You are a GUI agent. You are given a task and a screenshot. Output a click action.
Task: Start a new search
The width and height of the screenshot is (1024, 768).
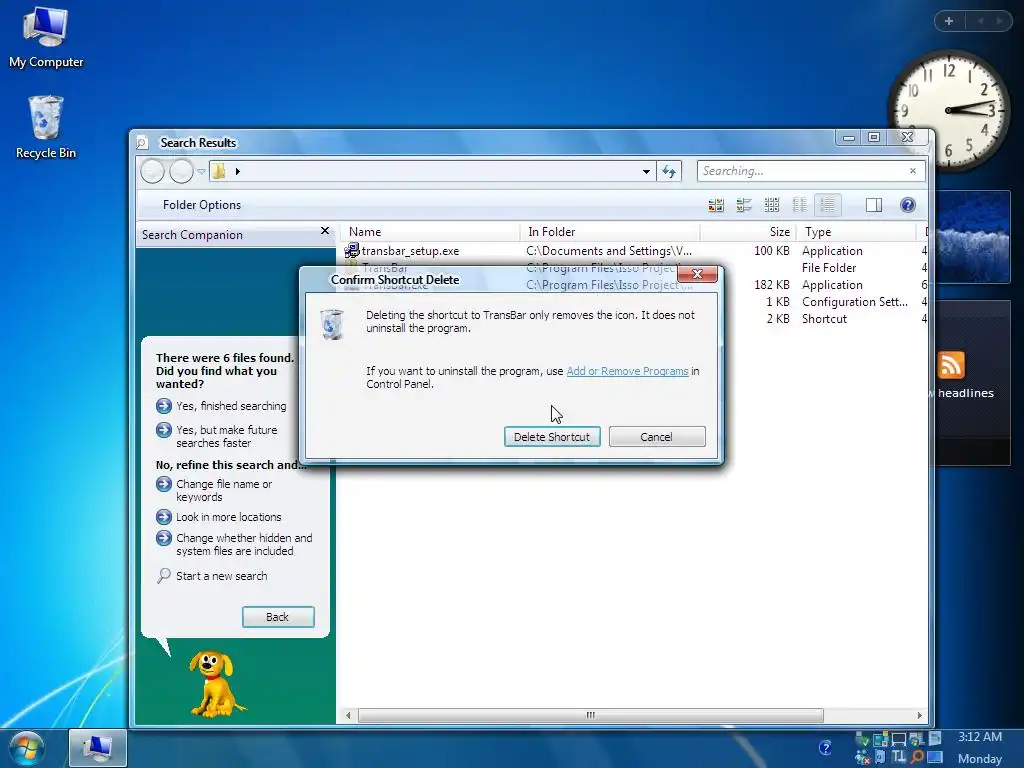pyautogui.click(x=221, y=576)
